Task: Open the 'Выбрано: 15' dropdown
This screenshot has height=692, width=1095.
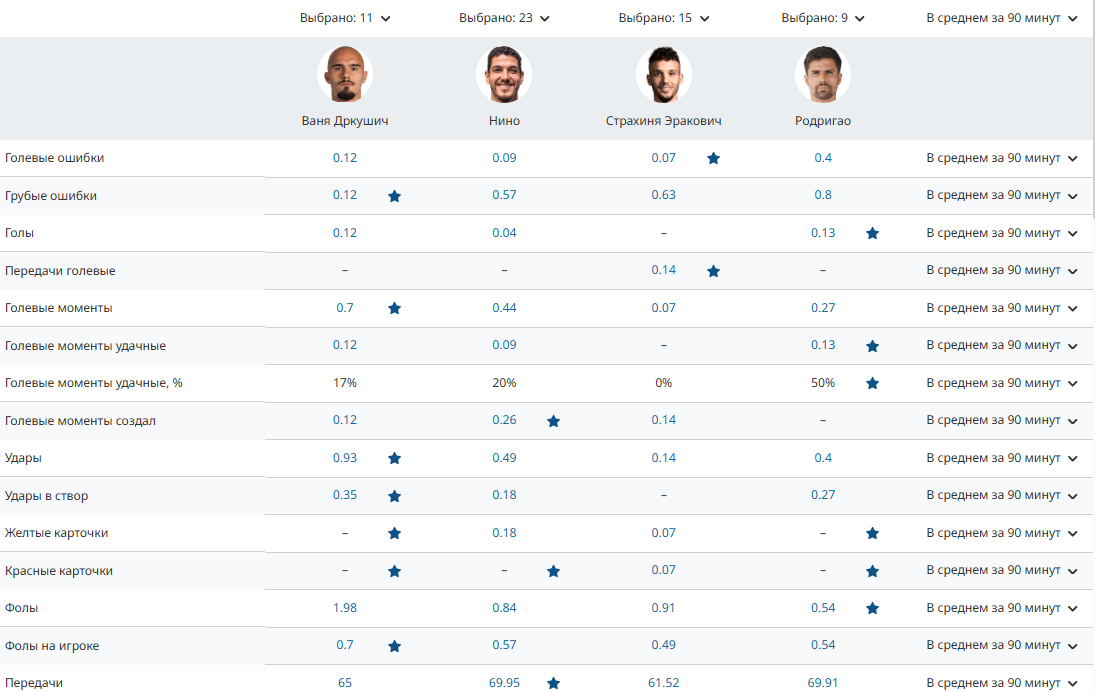Action: point(663,18)
